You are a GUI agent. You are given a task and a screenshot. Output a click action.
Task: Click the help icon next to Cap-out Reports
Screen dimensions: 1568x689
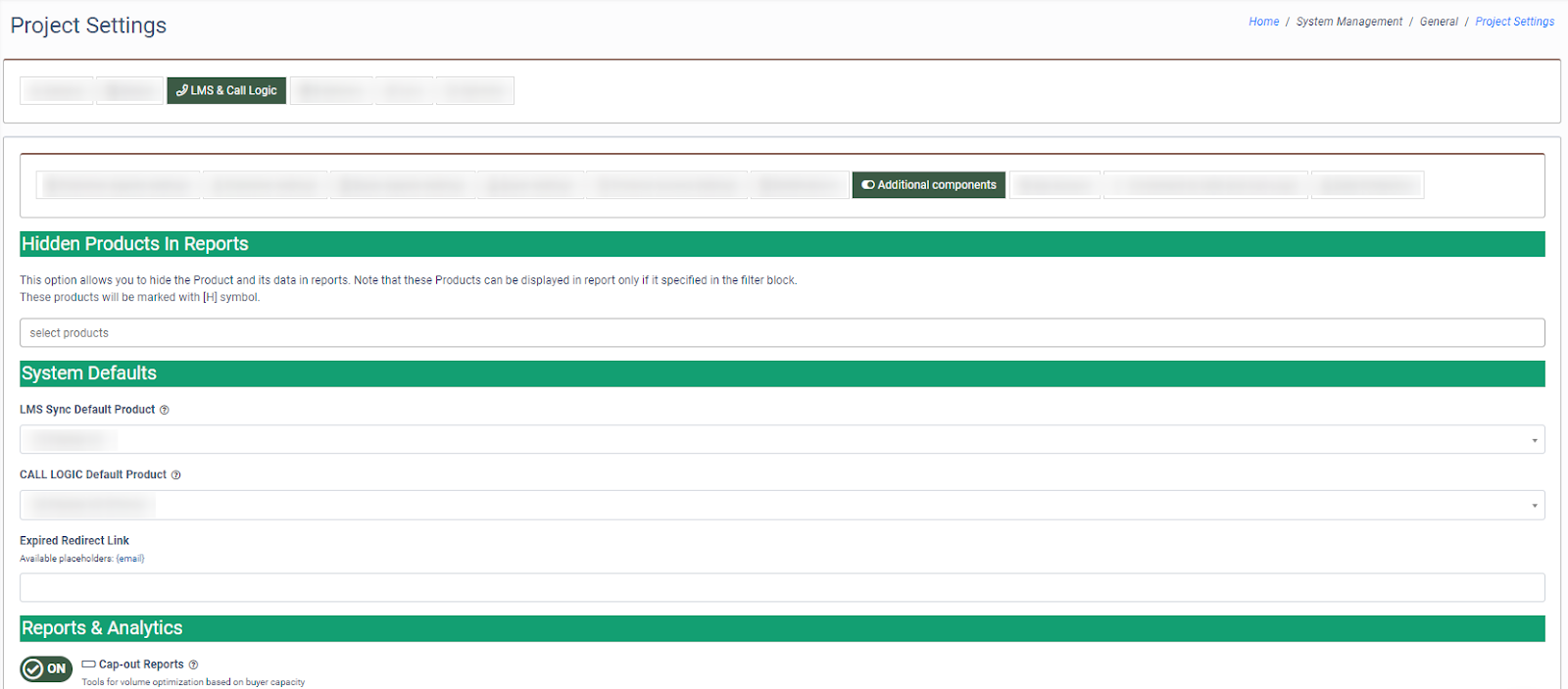[x=193, y=664]
